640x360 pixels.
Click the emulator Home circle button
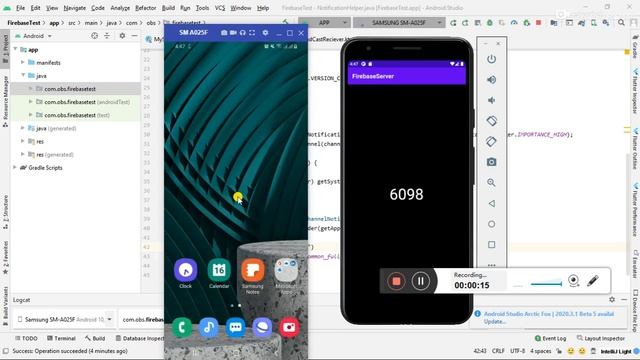[491, 224]
